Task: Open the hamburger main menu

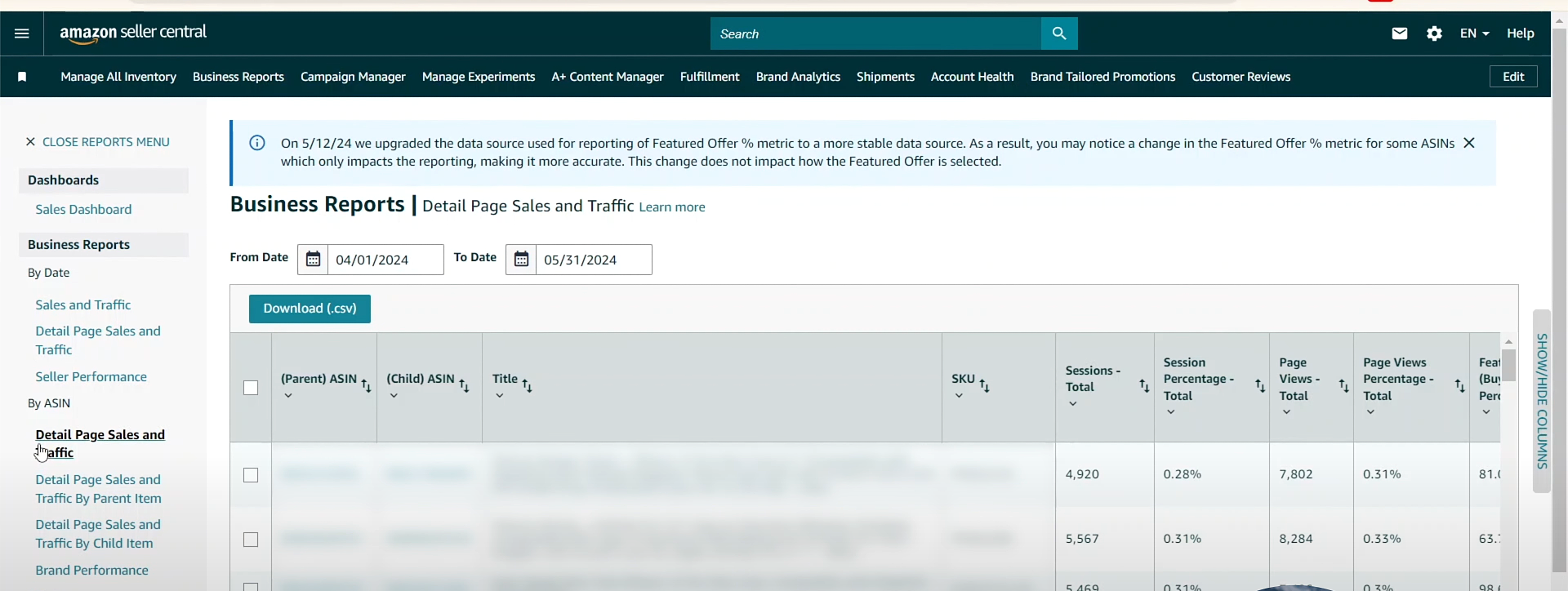Action: [x=22, y=33]
